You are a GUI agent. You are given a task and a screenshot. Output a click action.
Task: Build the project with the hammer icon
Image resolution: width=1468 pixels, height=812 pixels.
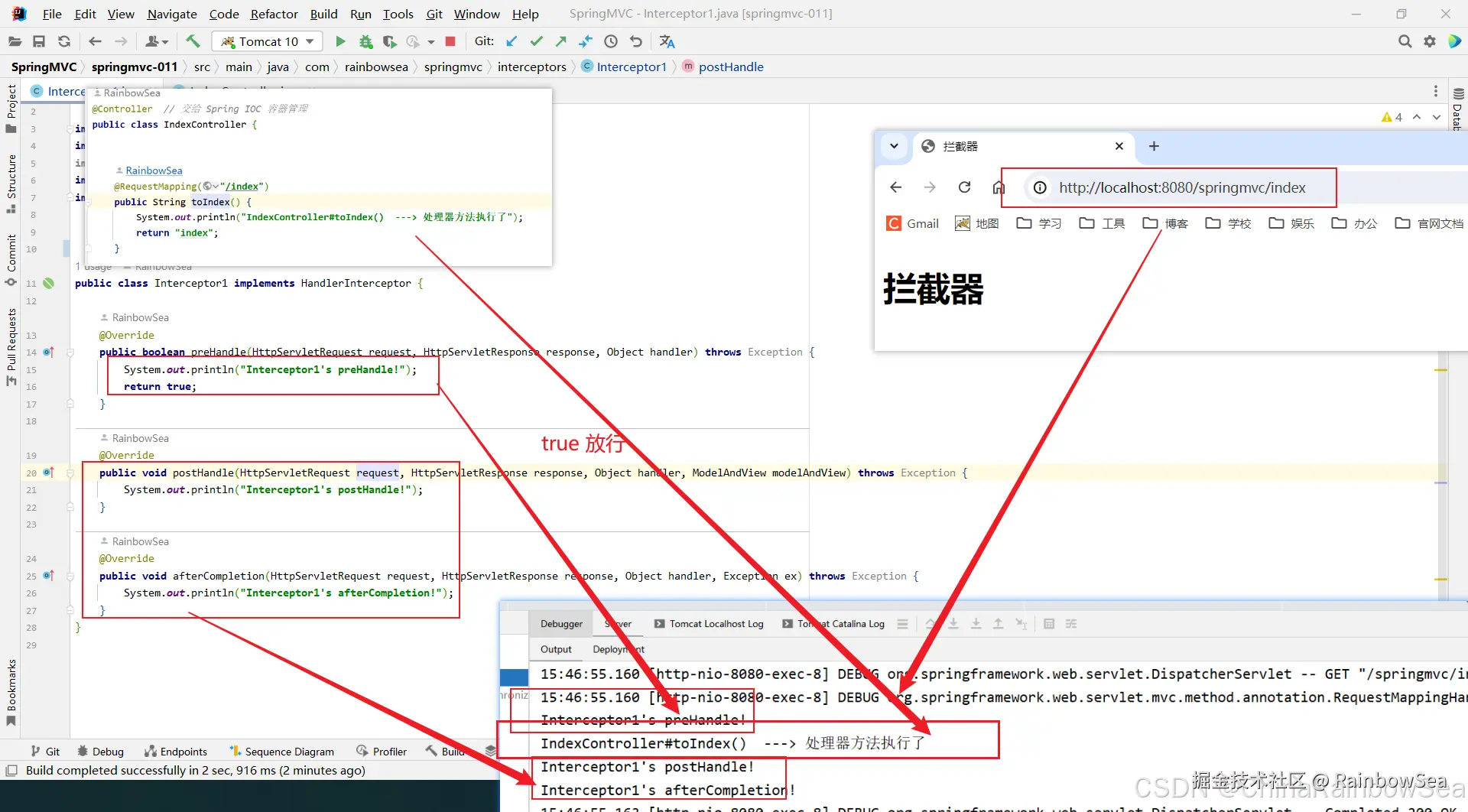click(193, 41)
